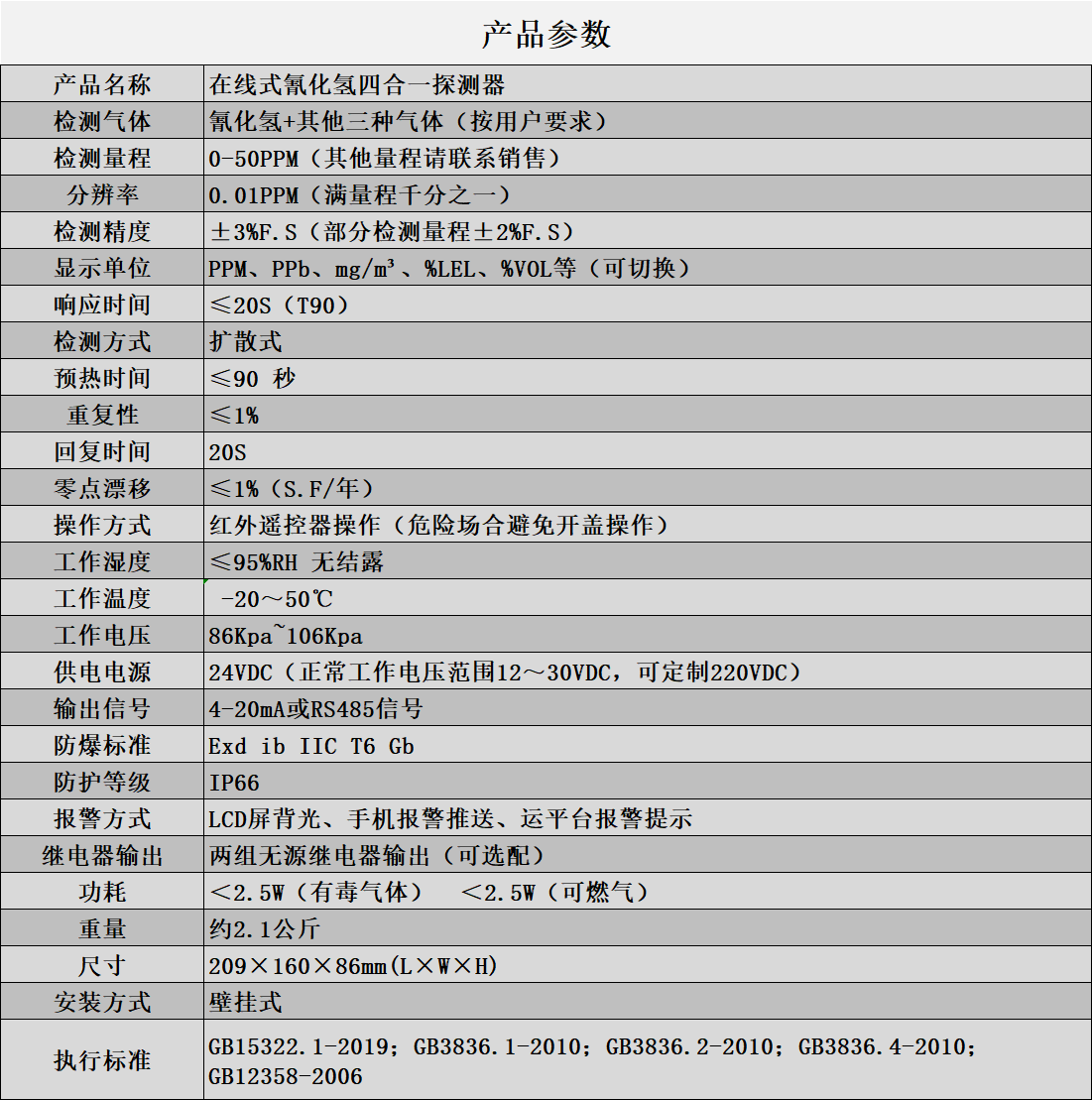Image resolution: width=1092 pixels, height=1100 pixels.
Task: Select the 检测气体 label cell
Action: (102, 121)
